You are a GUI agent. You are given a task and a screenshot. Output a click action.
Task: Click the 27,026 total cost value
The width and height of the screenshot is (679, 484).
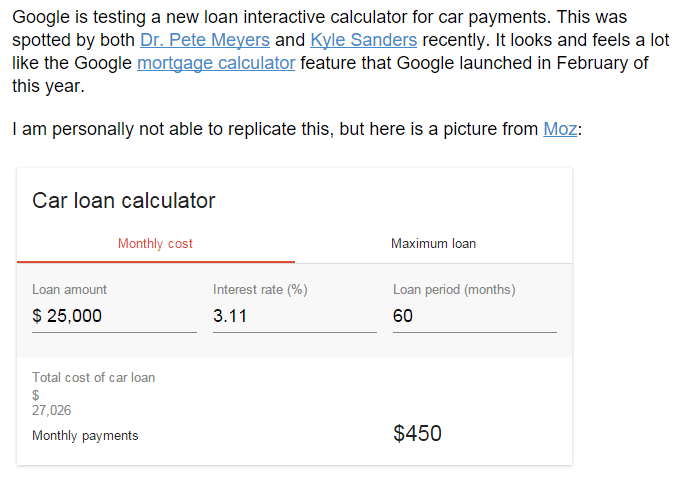point(52,410)
